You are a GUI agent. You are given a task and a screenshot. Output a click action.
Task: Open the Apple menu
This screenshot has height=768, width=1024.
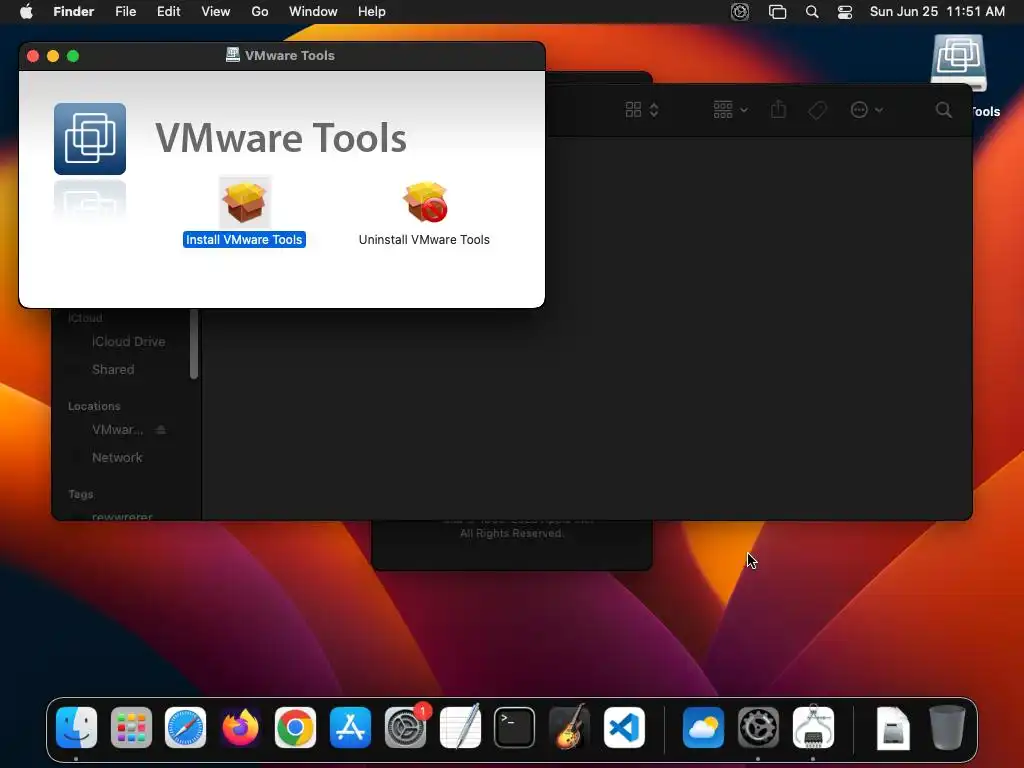click(26, 12)
